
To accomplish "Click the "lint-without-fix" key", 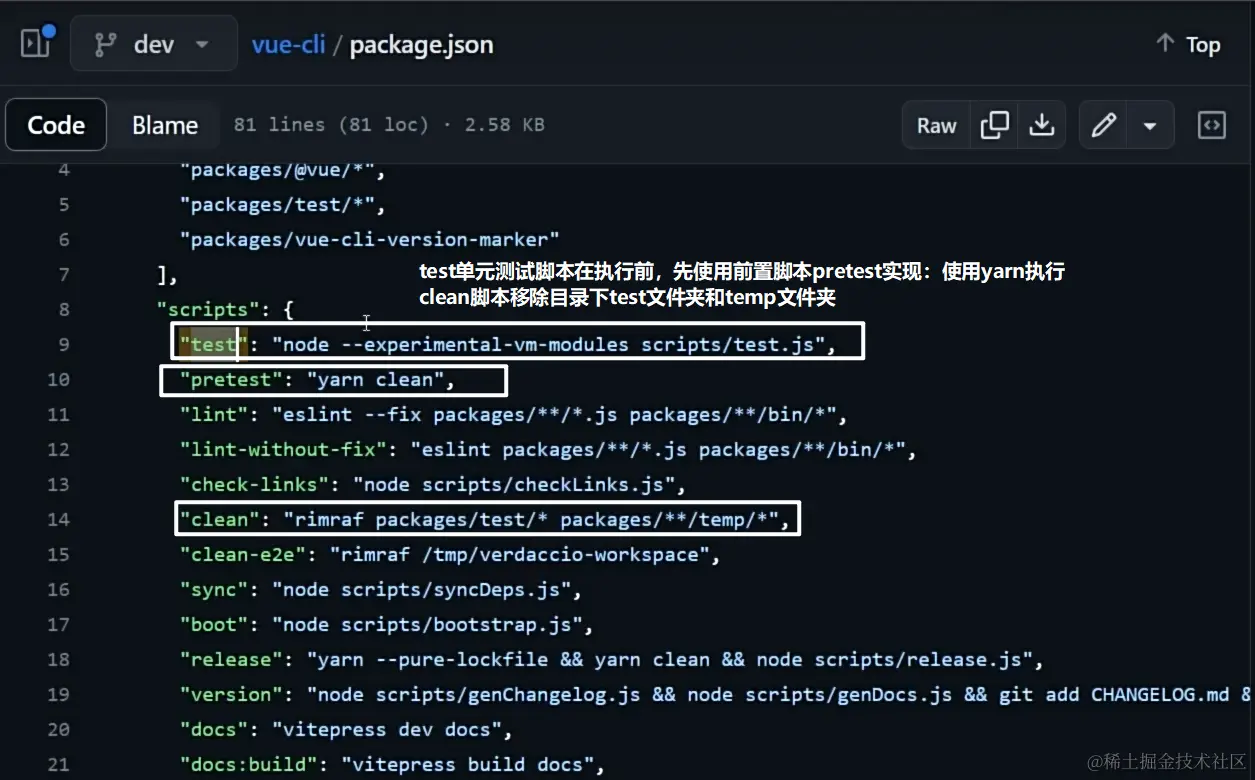I will [x=283, y=450].
